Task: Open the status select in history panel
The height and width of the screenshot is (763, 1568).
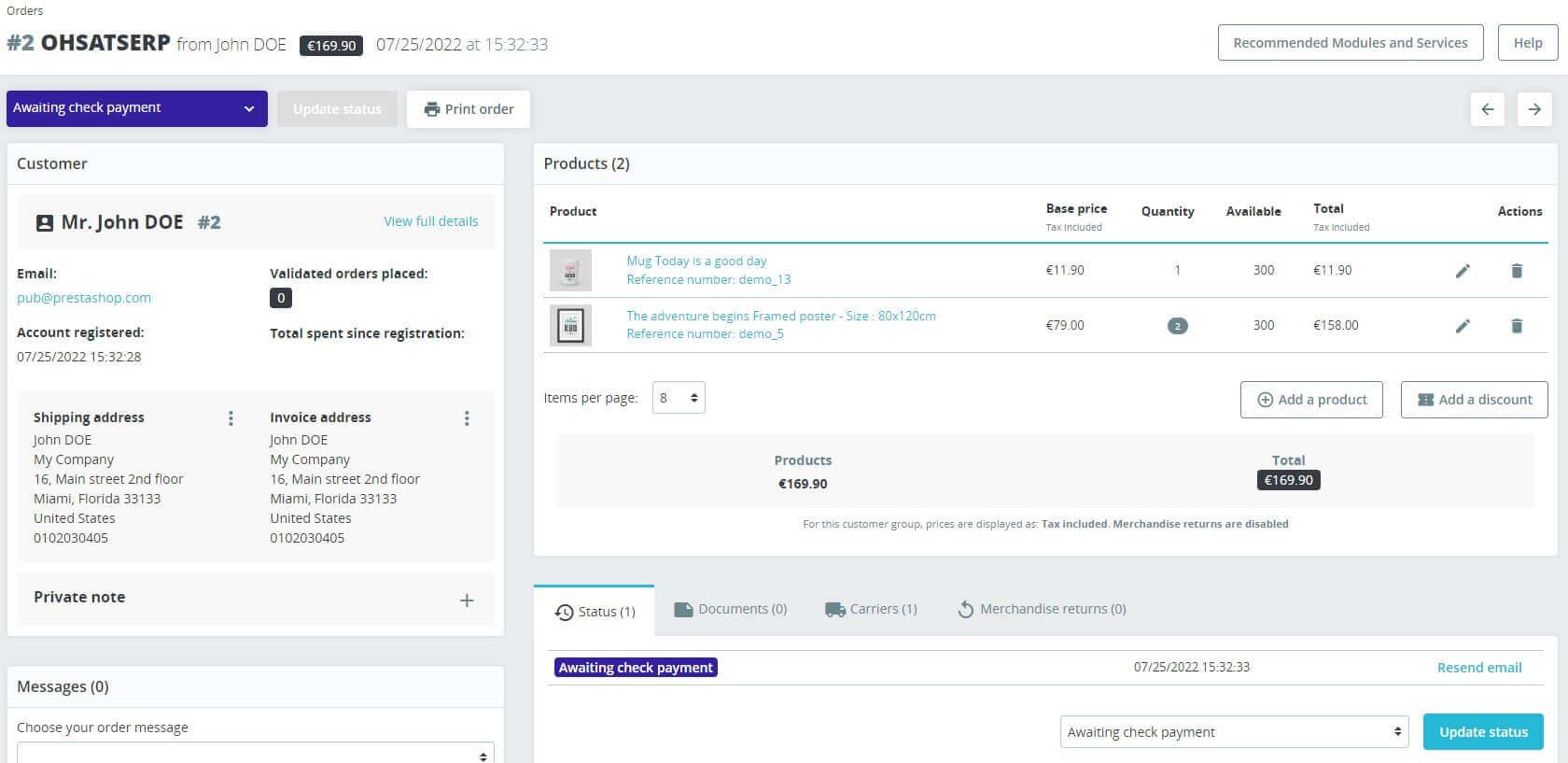Action: tap(1234, 732)
